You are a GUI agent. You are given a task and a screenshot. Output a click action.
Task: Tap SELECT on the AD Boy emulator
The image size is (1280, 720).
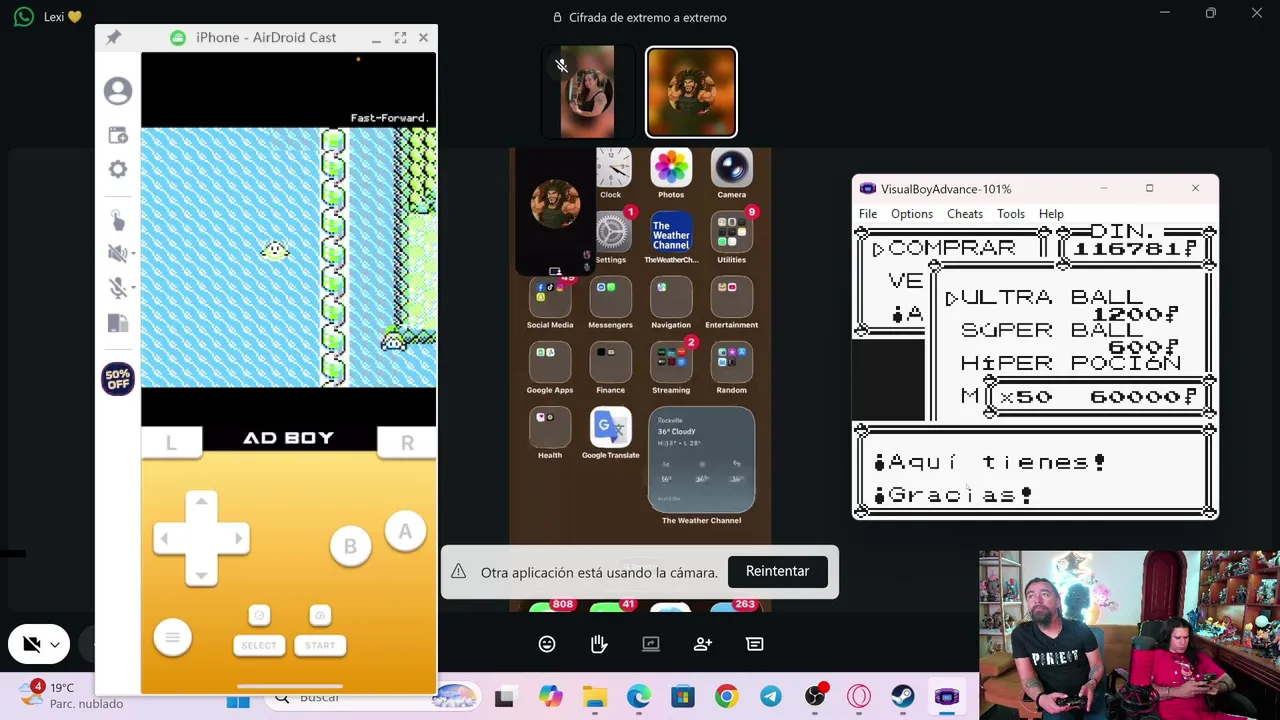pyautogui.click(x=259, y=645)
